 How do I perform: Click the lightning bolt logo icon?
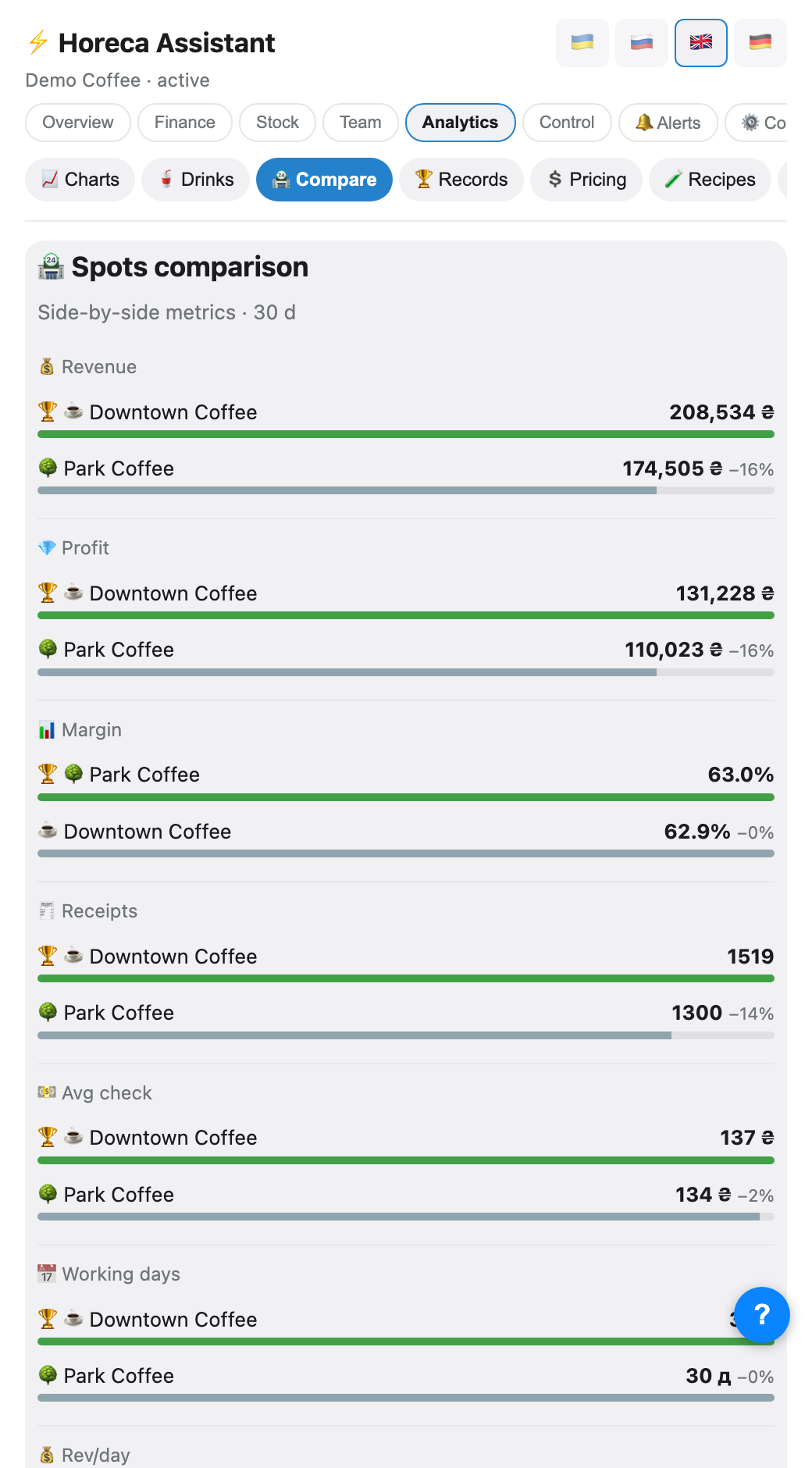pyautogui.click(x=37, y=43)
